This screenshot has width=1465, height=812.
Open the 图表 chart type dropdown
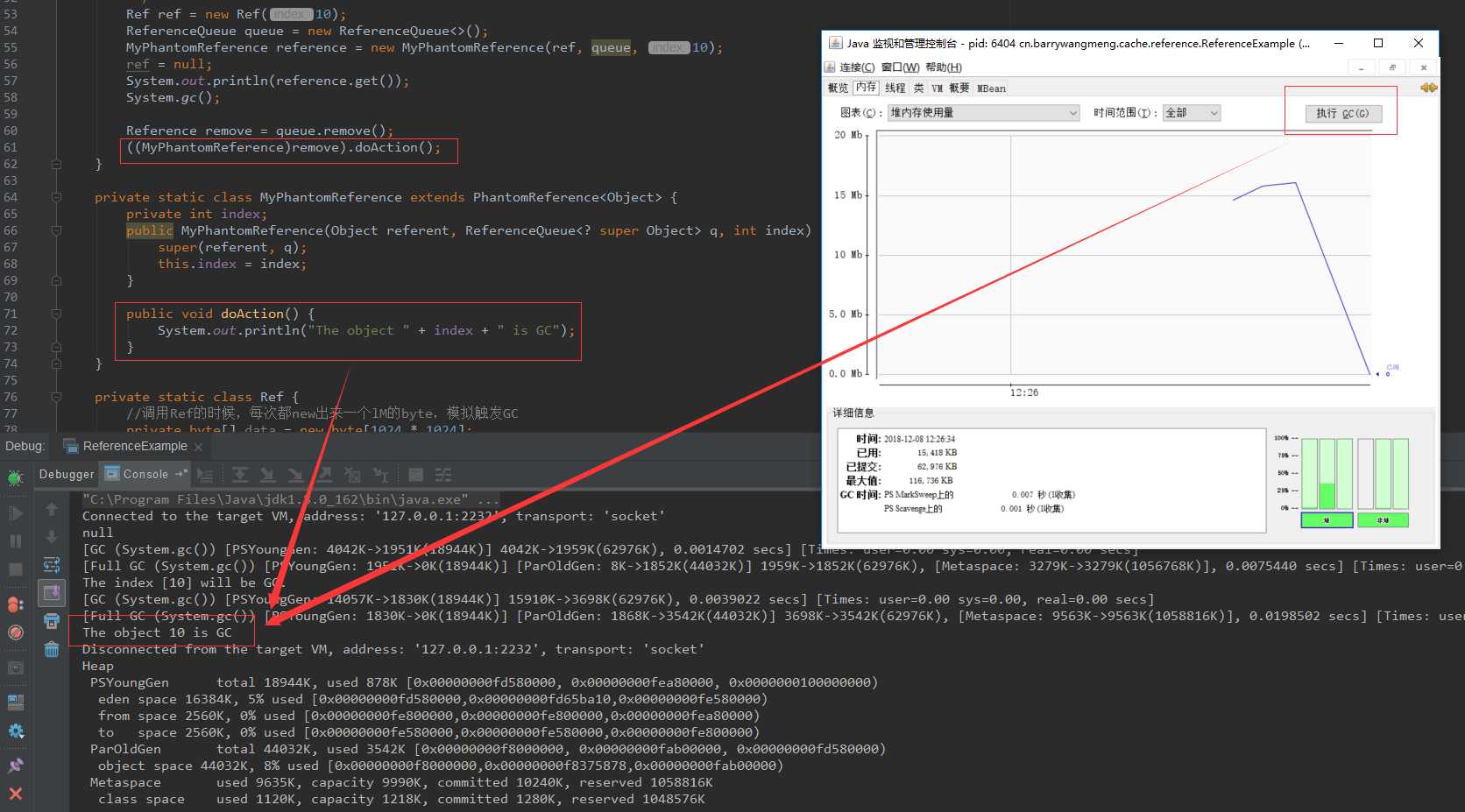[x=983, y=112]
